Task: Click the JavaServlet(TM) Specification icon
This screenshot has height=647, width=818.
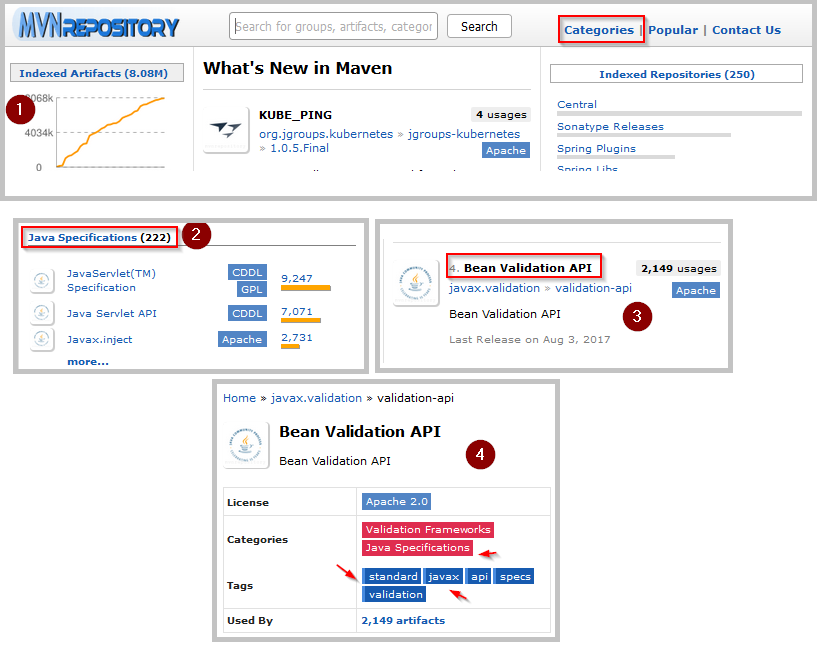Action: click(x=42, y=281)
